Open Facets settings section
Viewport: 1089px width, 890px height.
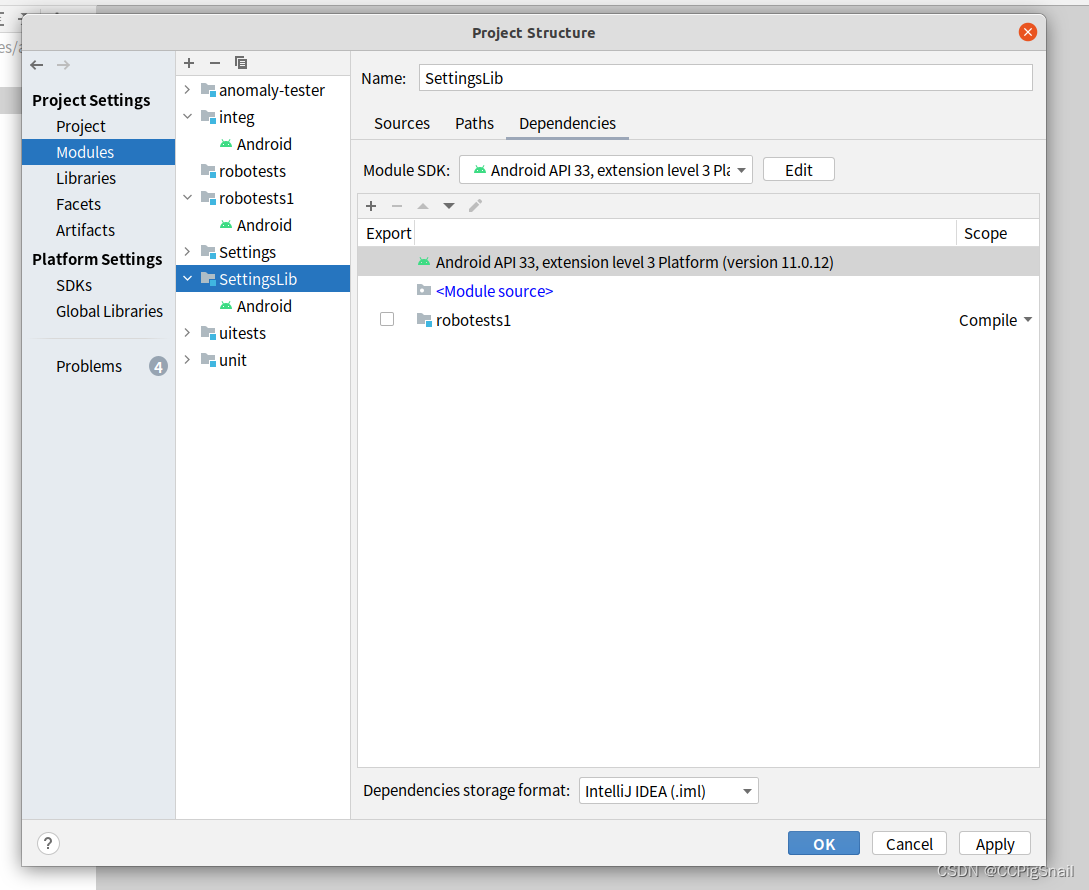click(x=78, y=204)
